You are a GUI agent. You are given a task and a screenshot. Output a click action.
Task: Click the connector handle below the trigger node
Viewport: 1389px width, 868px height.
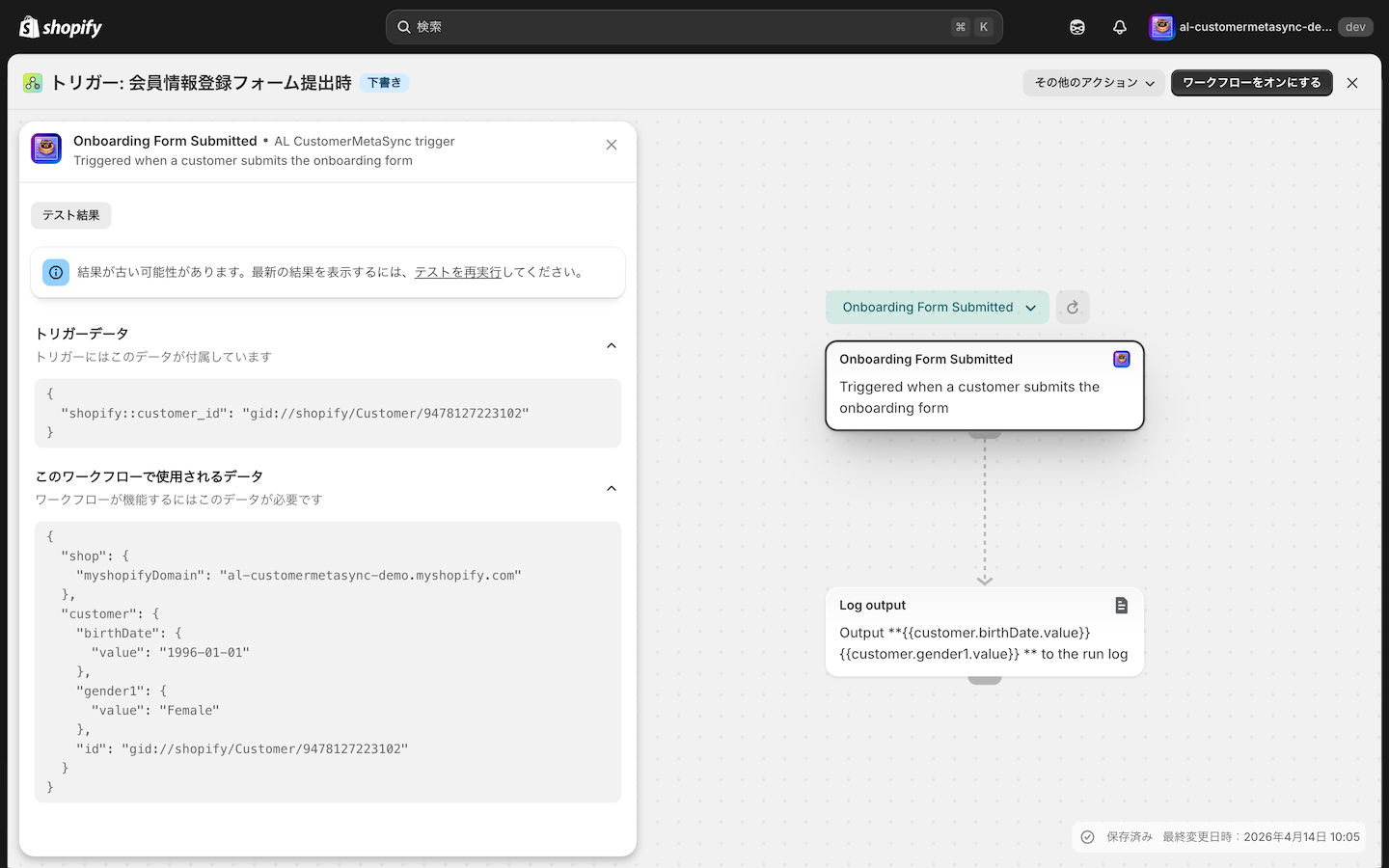[985, 434]
